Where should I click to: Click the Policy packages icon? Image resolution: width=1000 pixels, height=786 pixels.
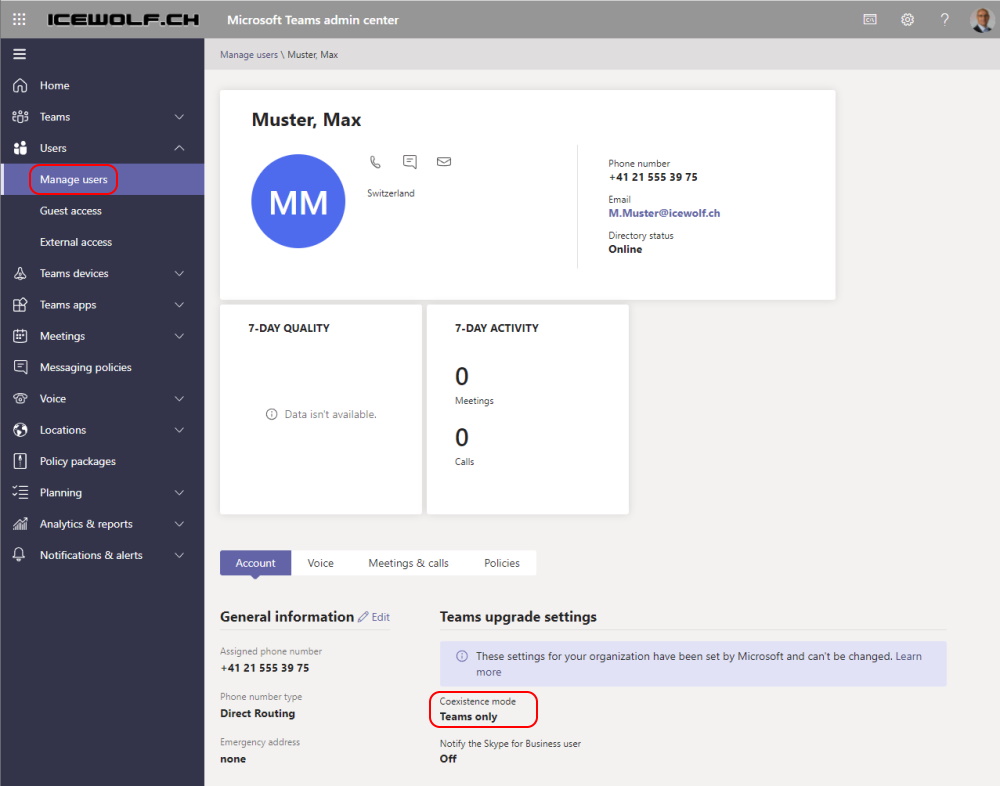pyautogui.click(x=20, y=461)
